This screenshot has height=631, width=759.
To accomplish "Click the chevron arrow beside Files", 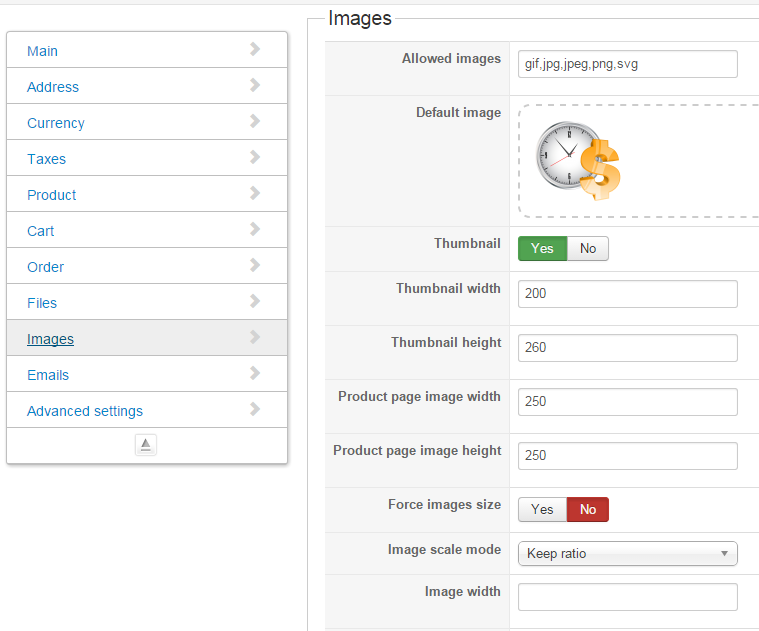I will pyautogui.click(x=255, y=301).
